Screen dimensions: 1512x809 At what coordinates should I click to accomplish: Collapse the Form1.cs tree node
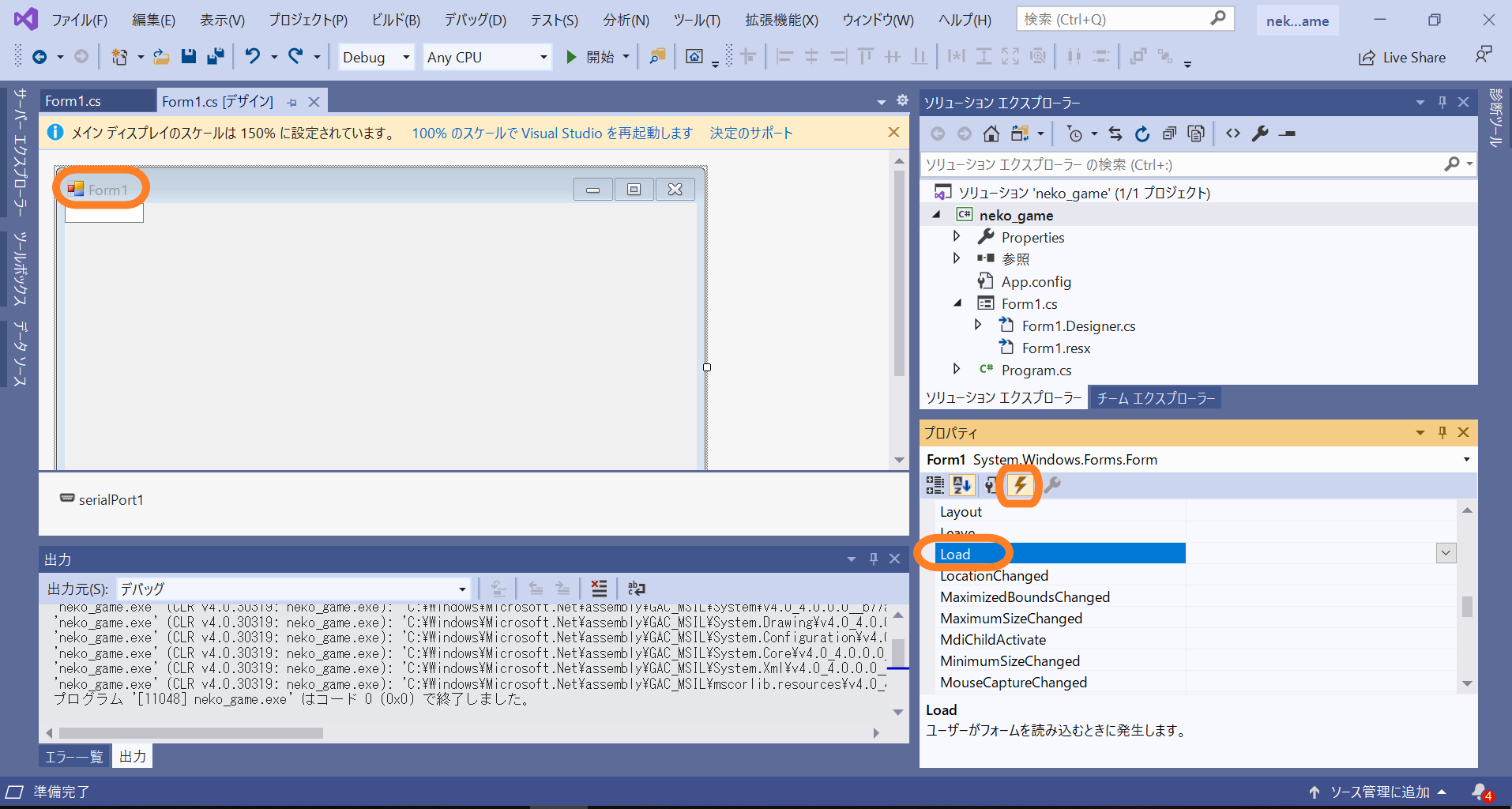click(957, 303)
